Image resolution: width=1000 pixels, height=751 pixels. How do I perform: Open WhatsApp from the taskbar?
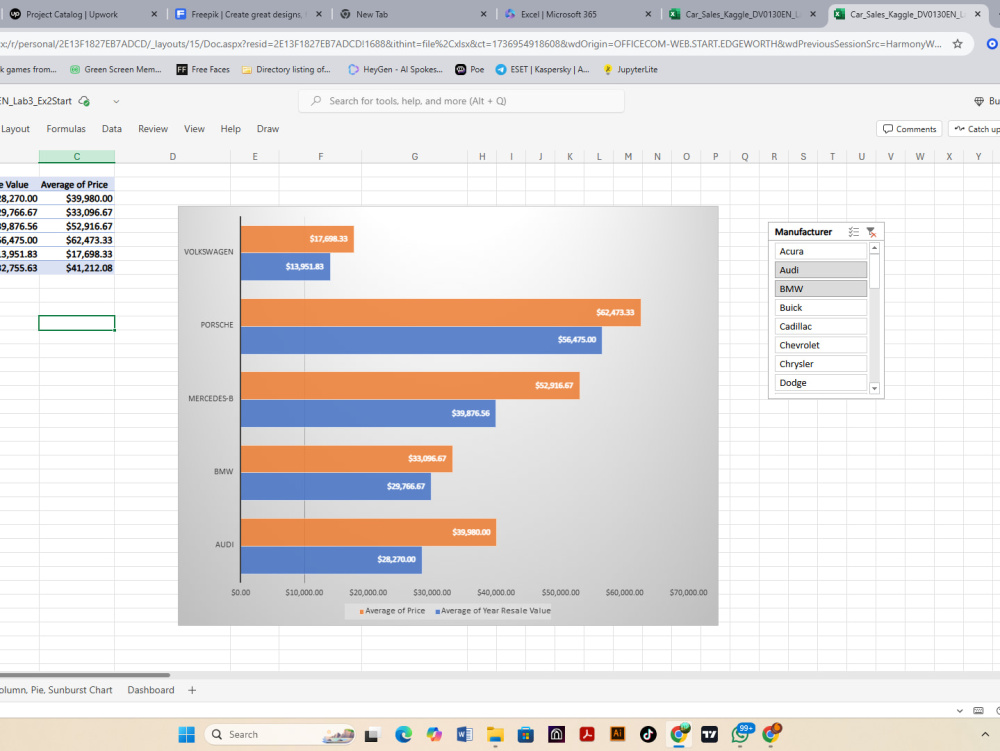[741, 734]
